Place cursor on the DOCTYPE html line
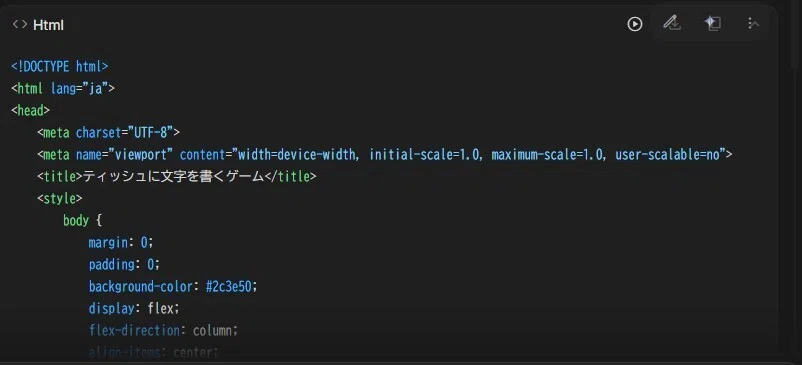802x365 pixels. click(x=59, y=66)
